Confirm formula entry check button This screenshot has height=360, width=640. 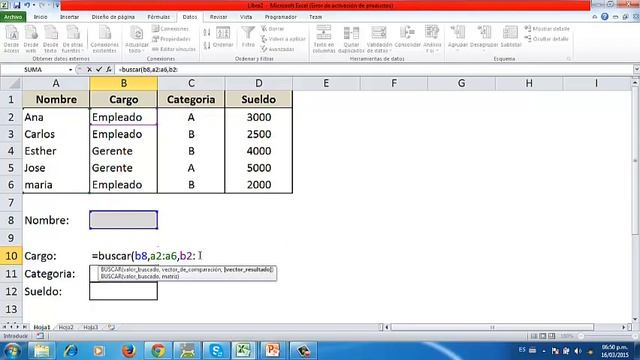[x=99, y=69]
